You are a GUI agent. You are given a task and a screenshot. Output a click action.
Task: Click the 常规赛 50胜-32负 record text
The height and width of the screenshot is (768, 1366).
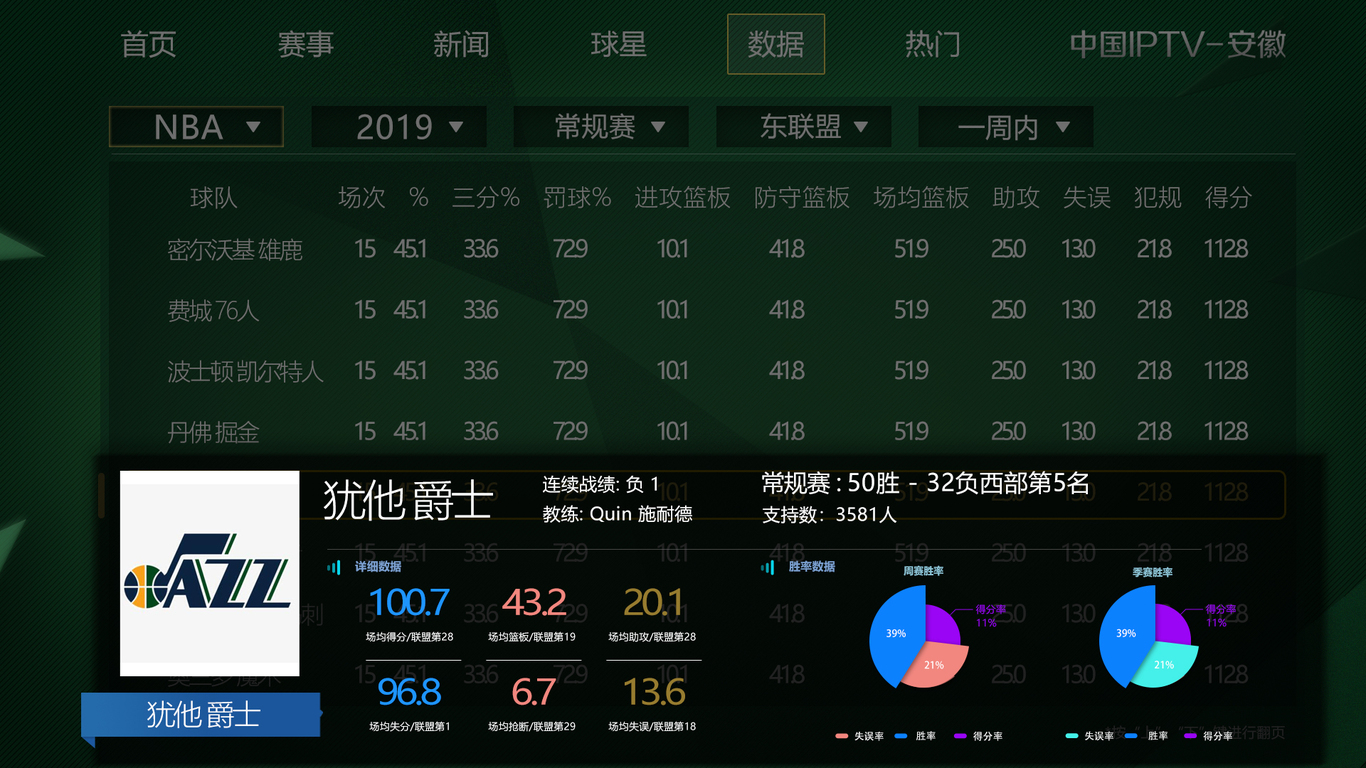pyautogui.click(x=925, y=484)
